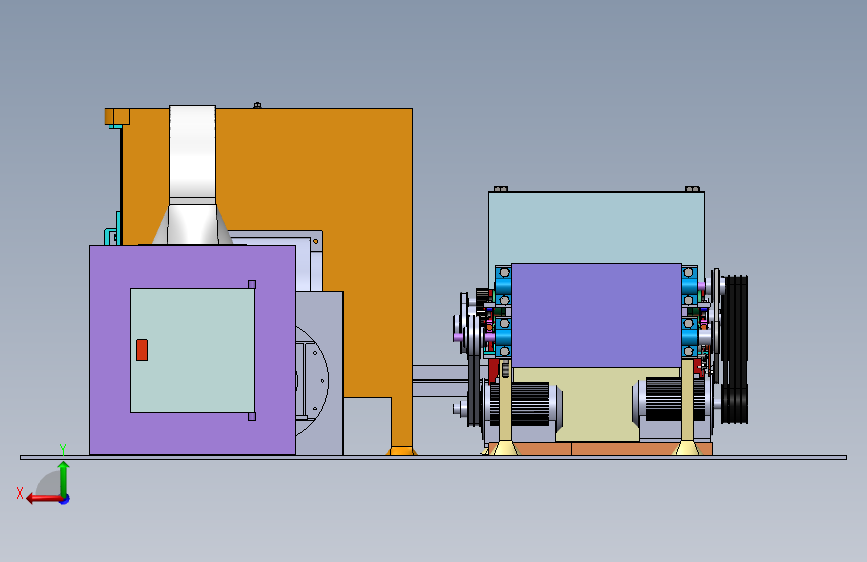Image resolution: width=867 pixels, height=562 pixels.
Task: Select the gray box beside the purple cabinet
Action: click(319, 373)
